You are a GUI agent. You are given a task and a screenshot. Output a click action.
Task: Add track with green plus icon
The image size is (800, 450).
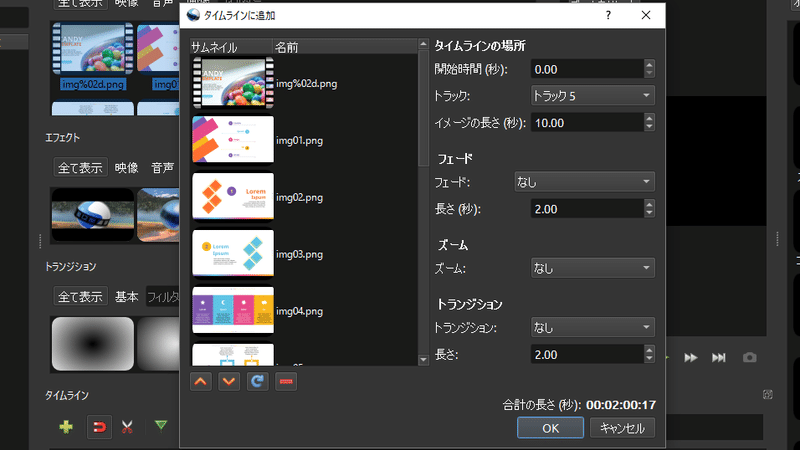click(66, 427)
